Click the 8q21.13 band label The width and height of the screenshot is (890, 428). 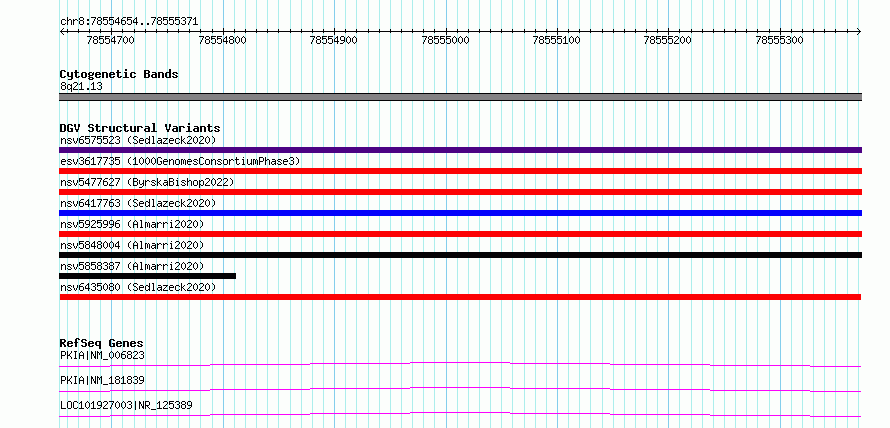pyautogui.click(x=81, y=87)
